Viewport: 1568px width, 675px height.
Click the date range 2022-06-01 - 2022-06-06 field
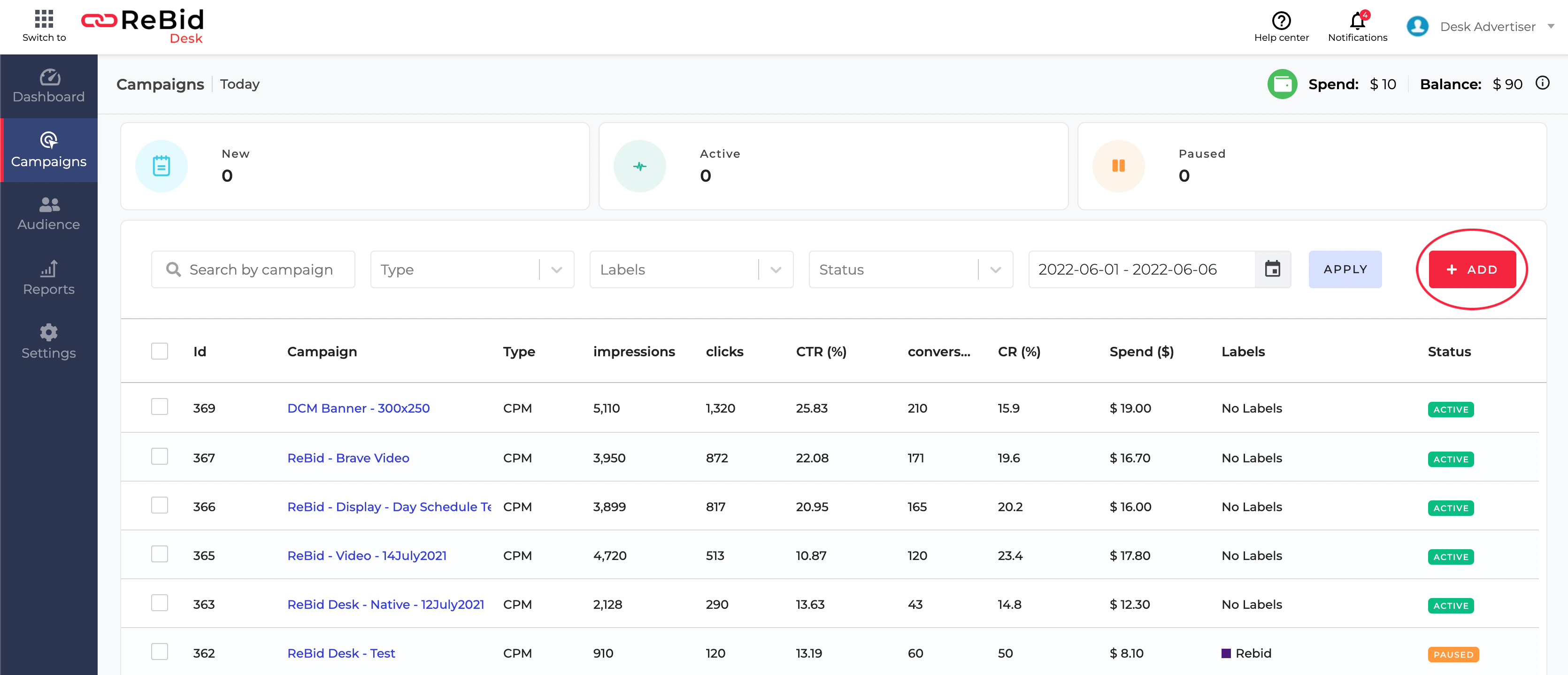(x=1142, y=269)
